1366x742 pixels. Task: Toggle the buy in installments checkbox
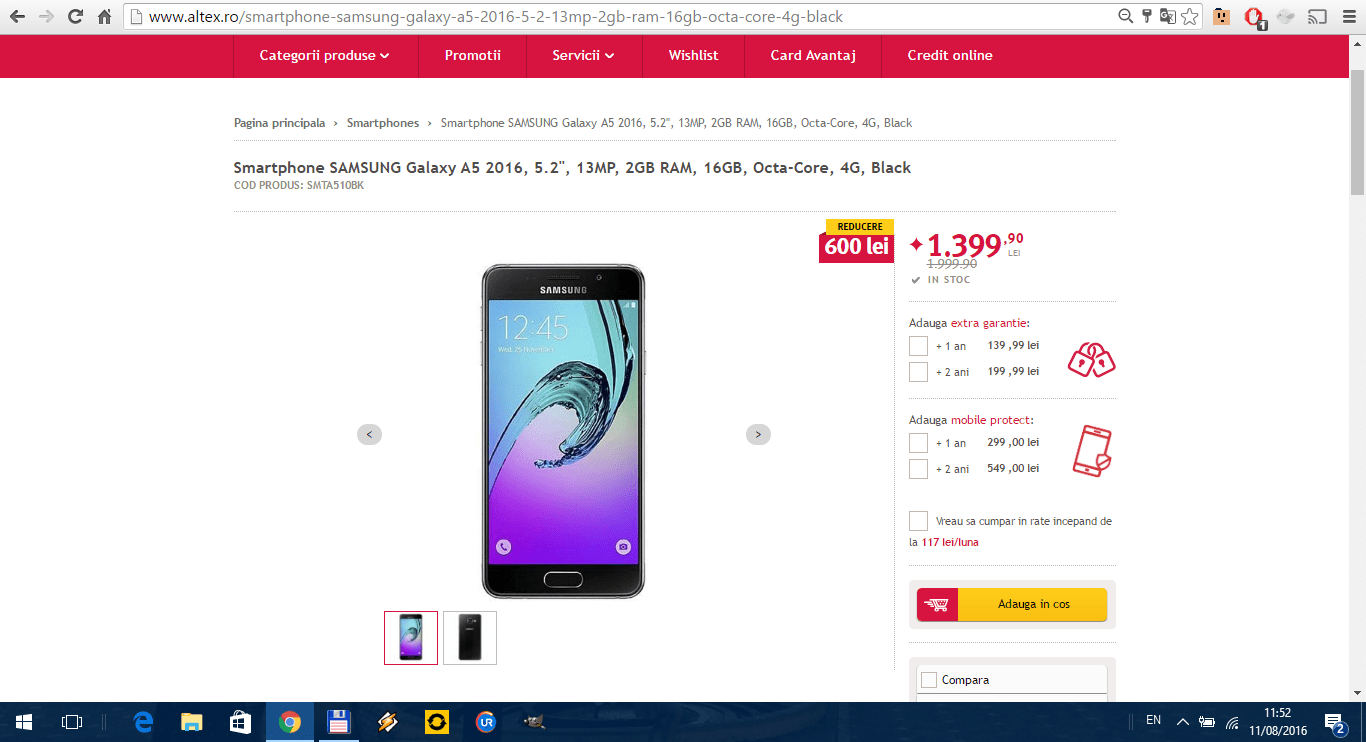pyautogui.click(x=918, y=521)
